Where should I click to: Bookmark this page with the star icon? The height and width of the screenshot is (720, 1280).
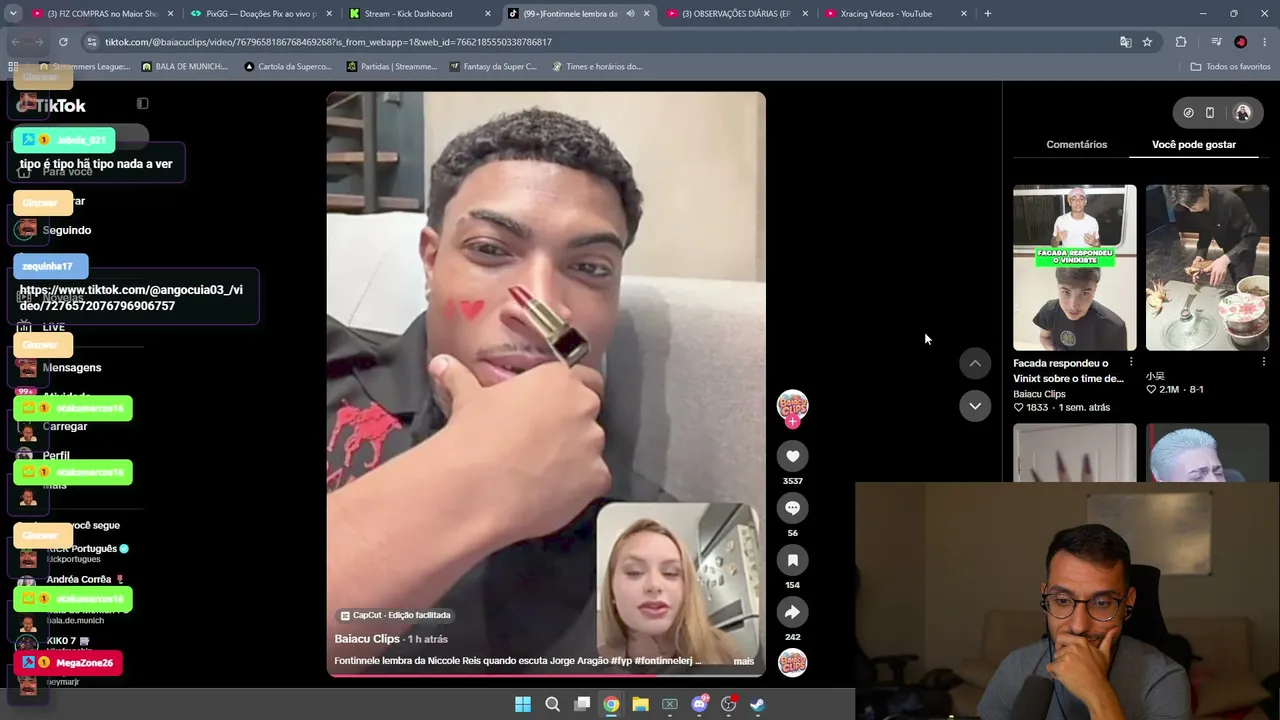[1147, 42]
